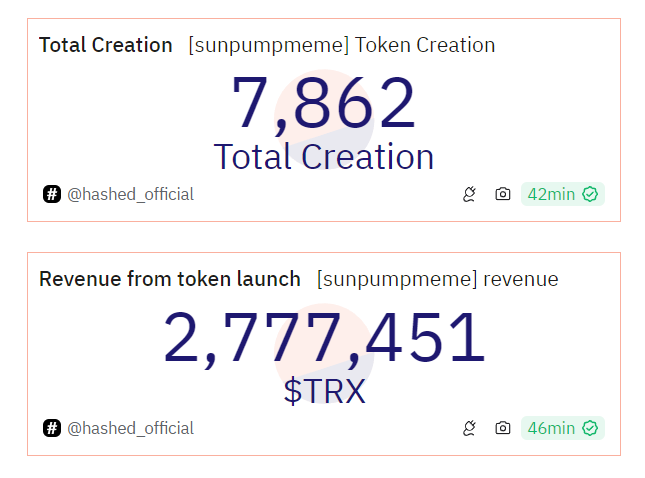Click the Revenue from token launch title

(170, 279)
